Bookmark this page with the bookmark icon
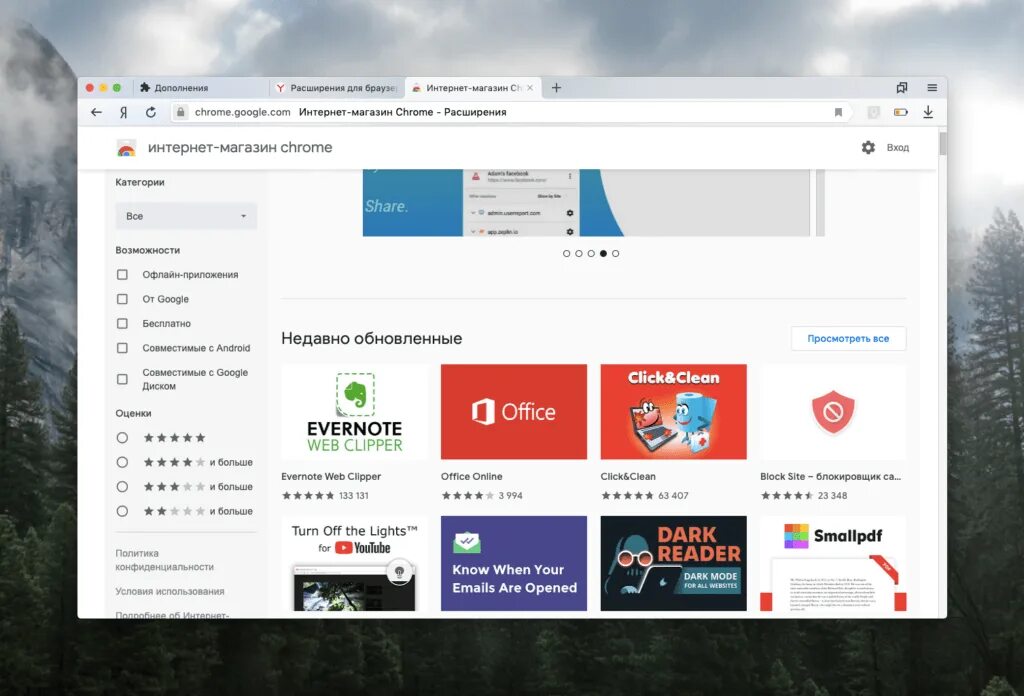This screenshot has width=1024, height=696. pyautogui.click(x=839, y=112)
